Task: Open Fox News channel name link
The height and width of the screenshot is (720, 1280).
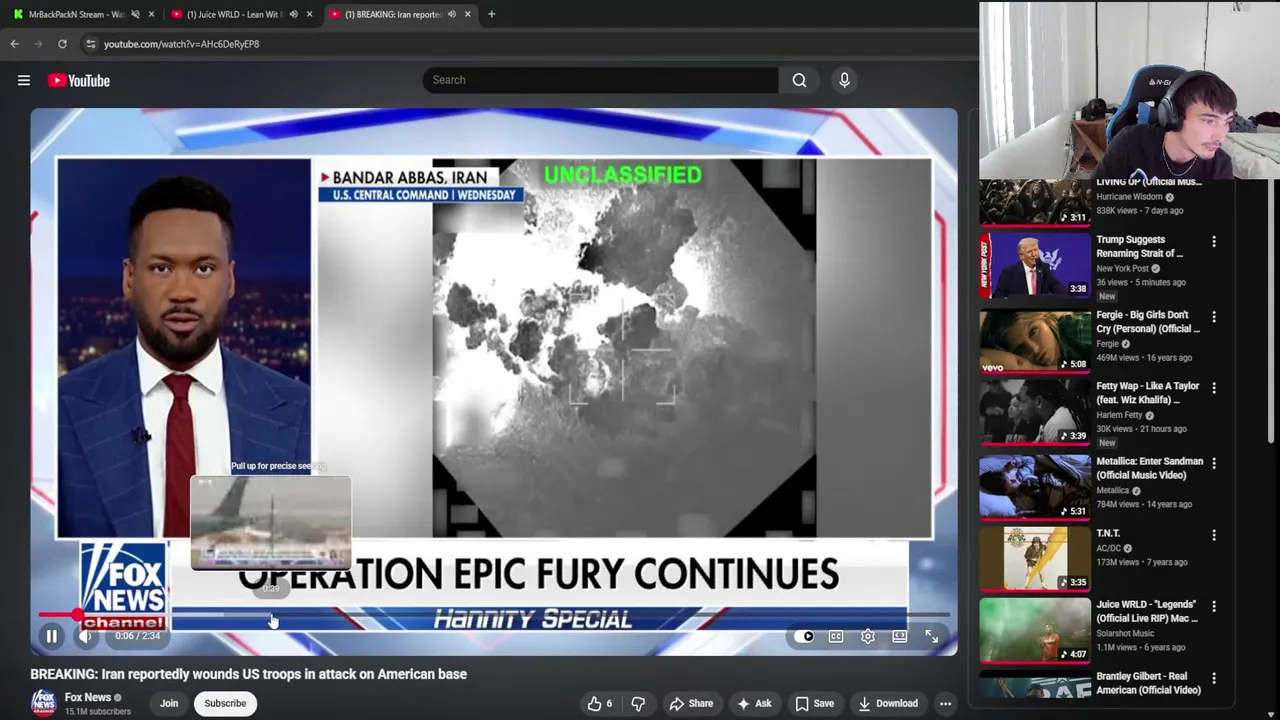Action: (x=88, y=697)
